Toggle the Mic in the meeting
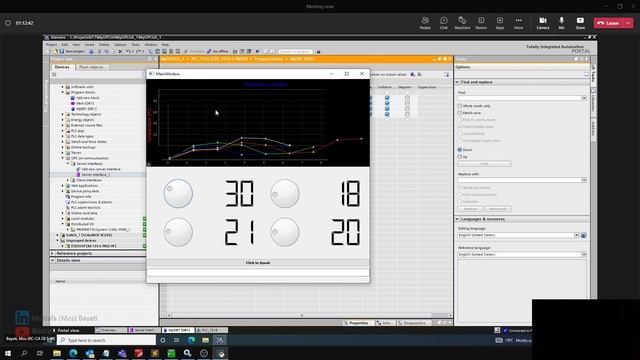 click(x=562, y=23)
